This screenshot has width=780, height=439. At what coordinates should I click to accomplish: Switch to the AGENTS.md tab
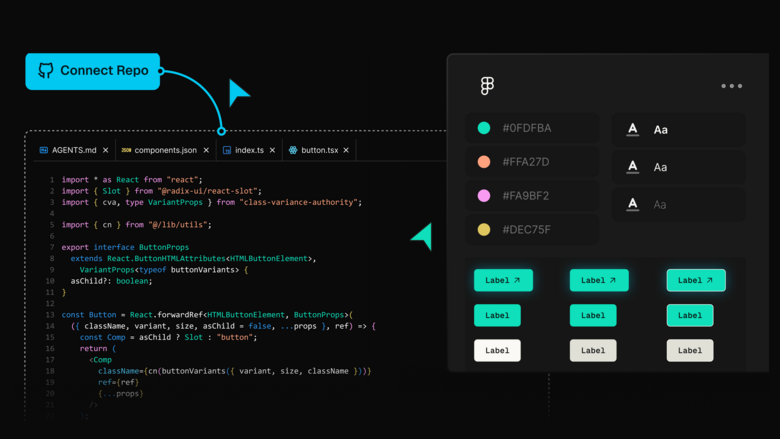point(74,150)
